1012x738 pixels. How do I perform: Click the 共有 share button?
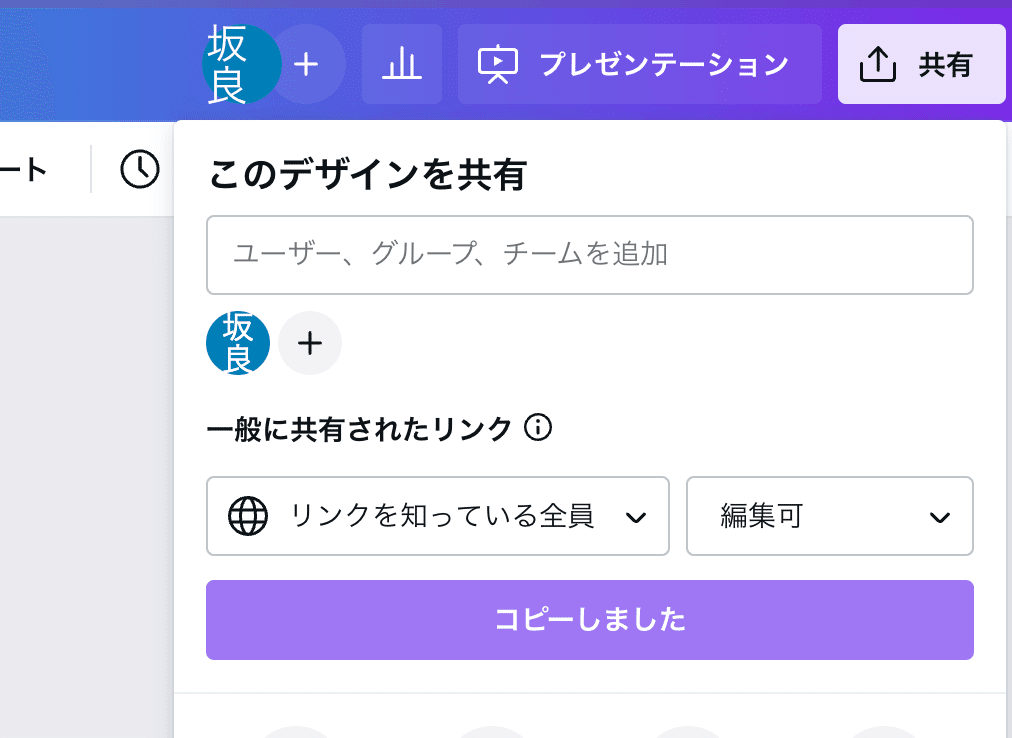point(922,64)
